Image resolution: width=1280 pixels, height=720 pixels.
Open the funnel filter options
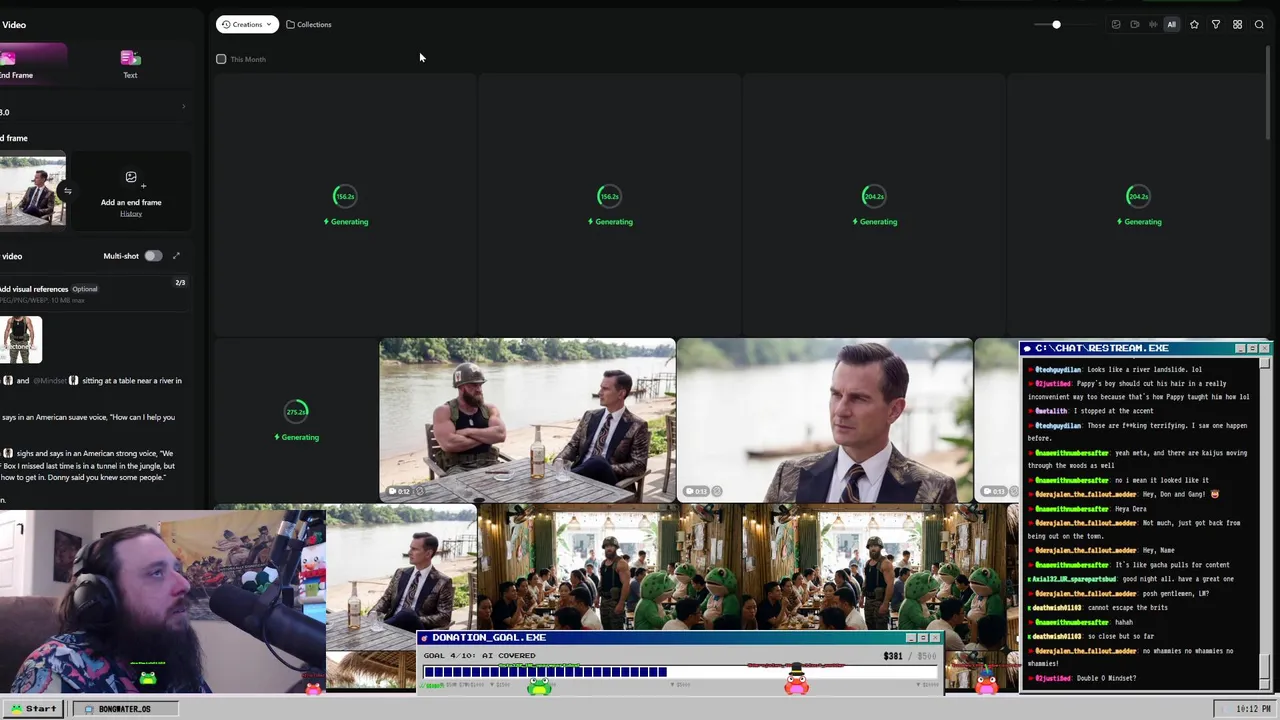coord(1216,24)
